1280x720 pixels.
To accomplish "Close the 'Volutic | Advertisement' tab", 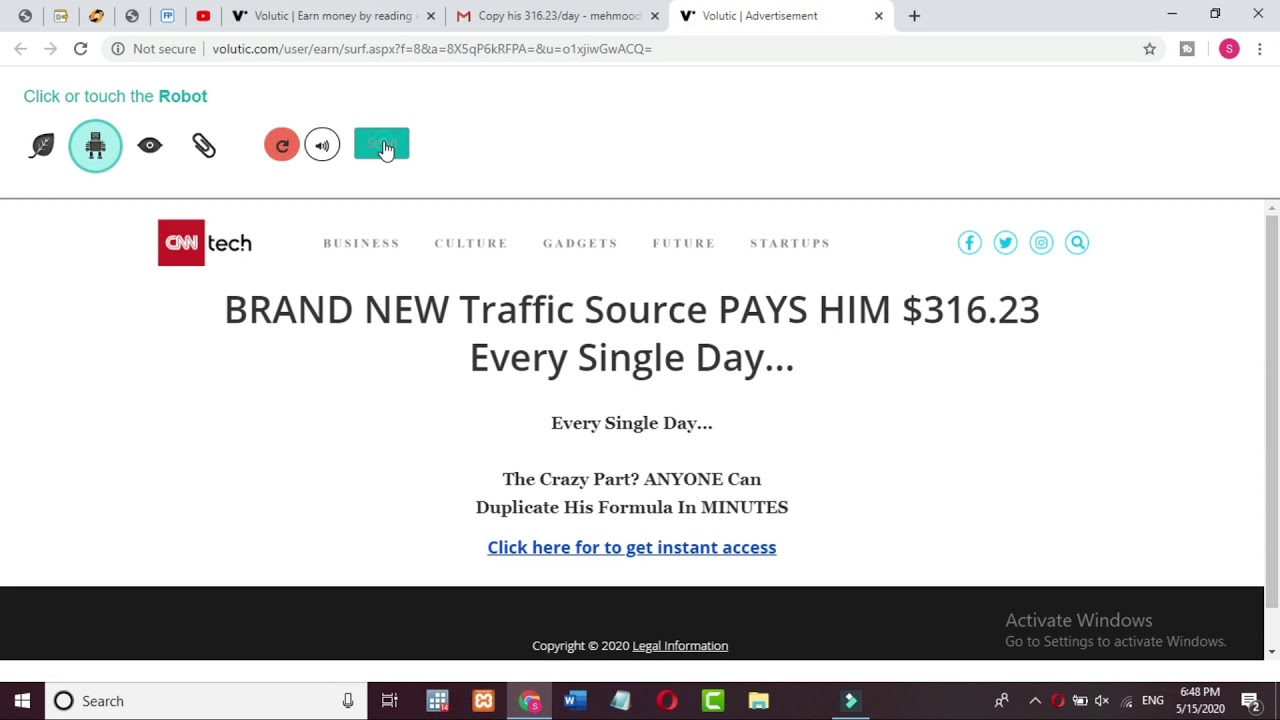I will click(879, 16).
